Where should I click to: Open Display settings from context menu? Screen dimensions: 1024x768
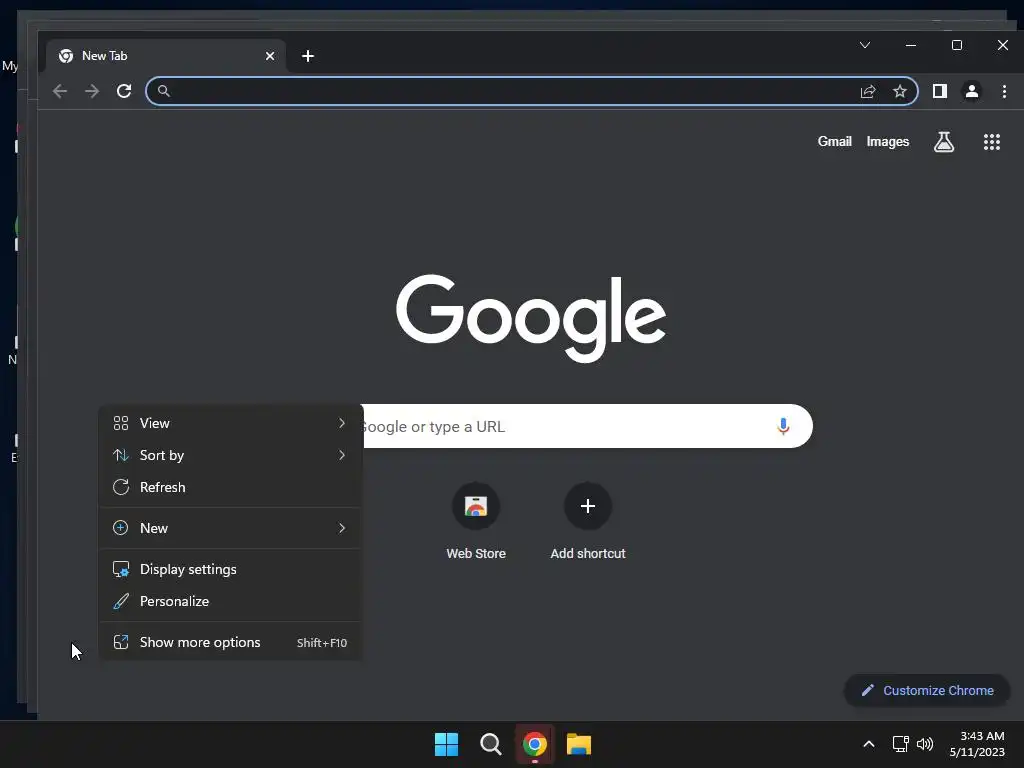tap(231, 569)
